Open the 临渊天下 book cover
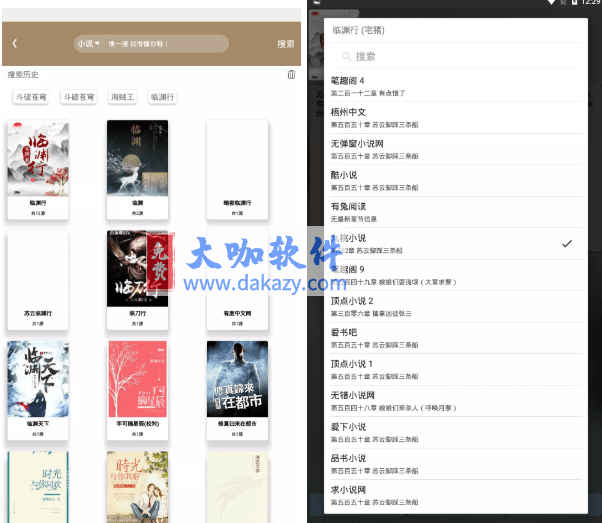This screenshot has width=602, height=523. [38, 379]
